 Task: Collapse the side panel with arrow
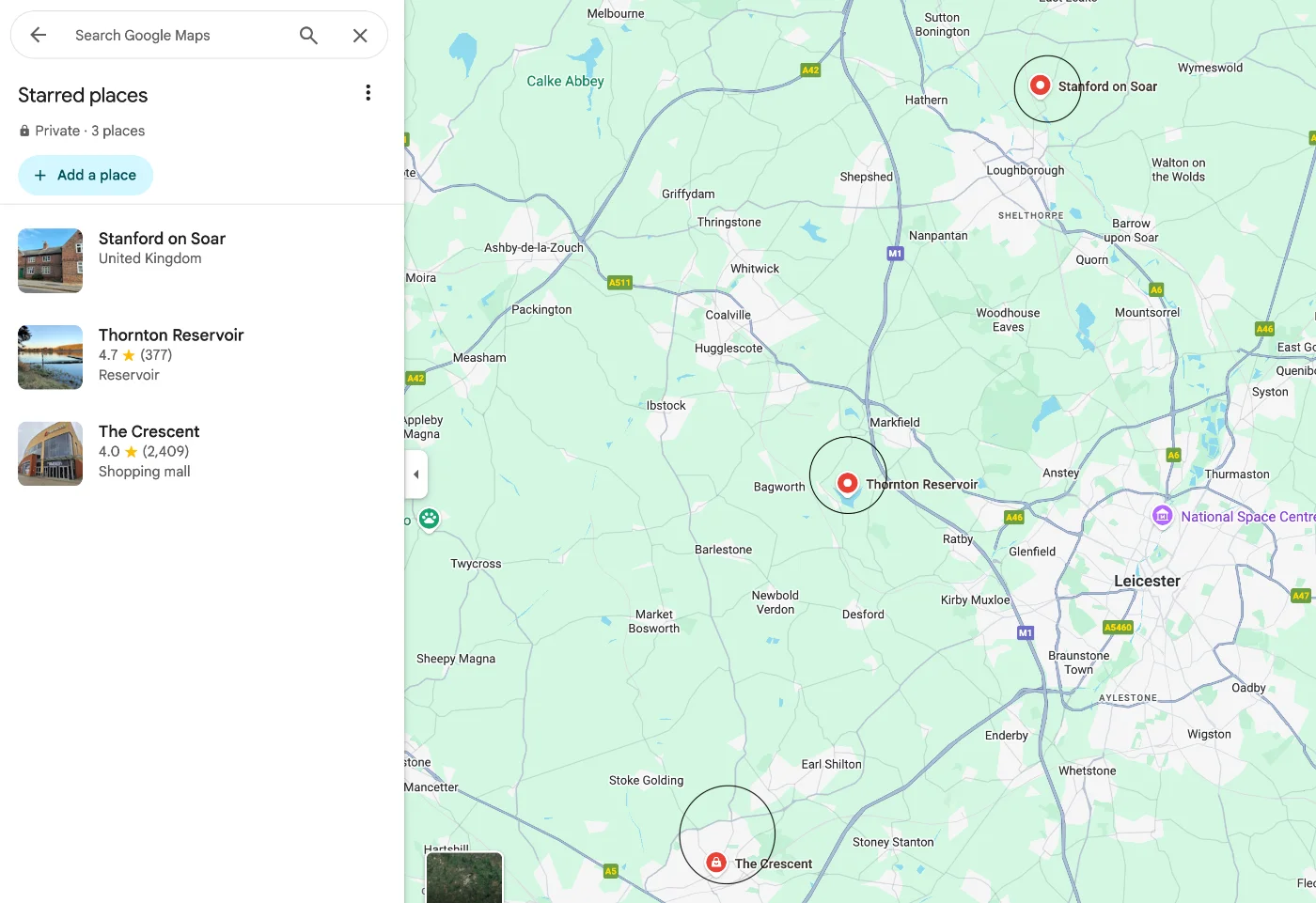(x=416, y=475)
